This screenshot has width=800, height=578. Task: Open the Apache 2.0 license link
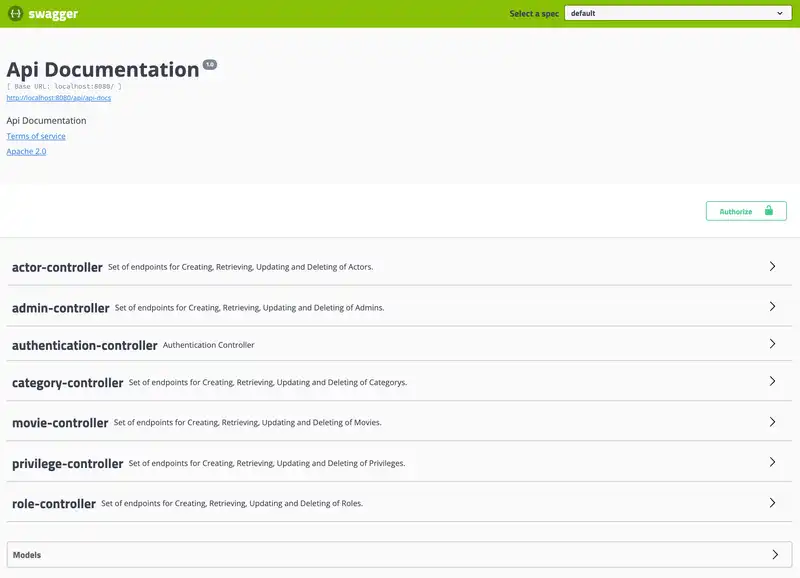pos(26,152)
